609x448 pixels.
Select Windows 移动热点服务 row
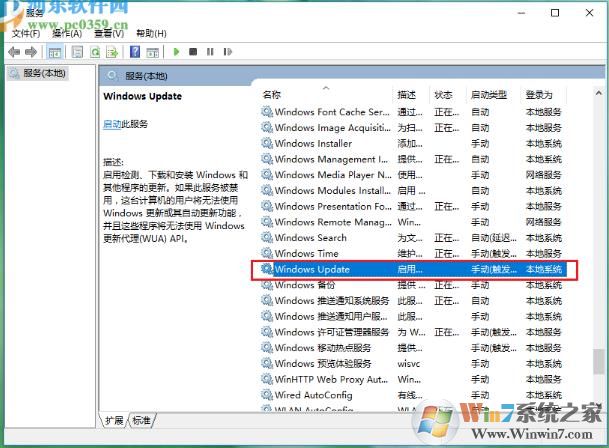[412, 348]
